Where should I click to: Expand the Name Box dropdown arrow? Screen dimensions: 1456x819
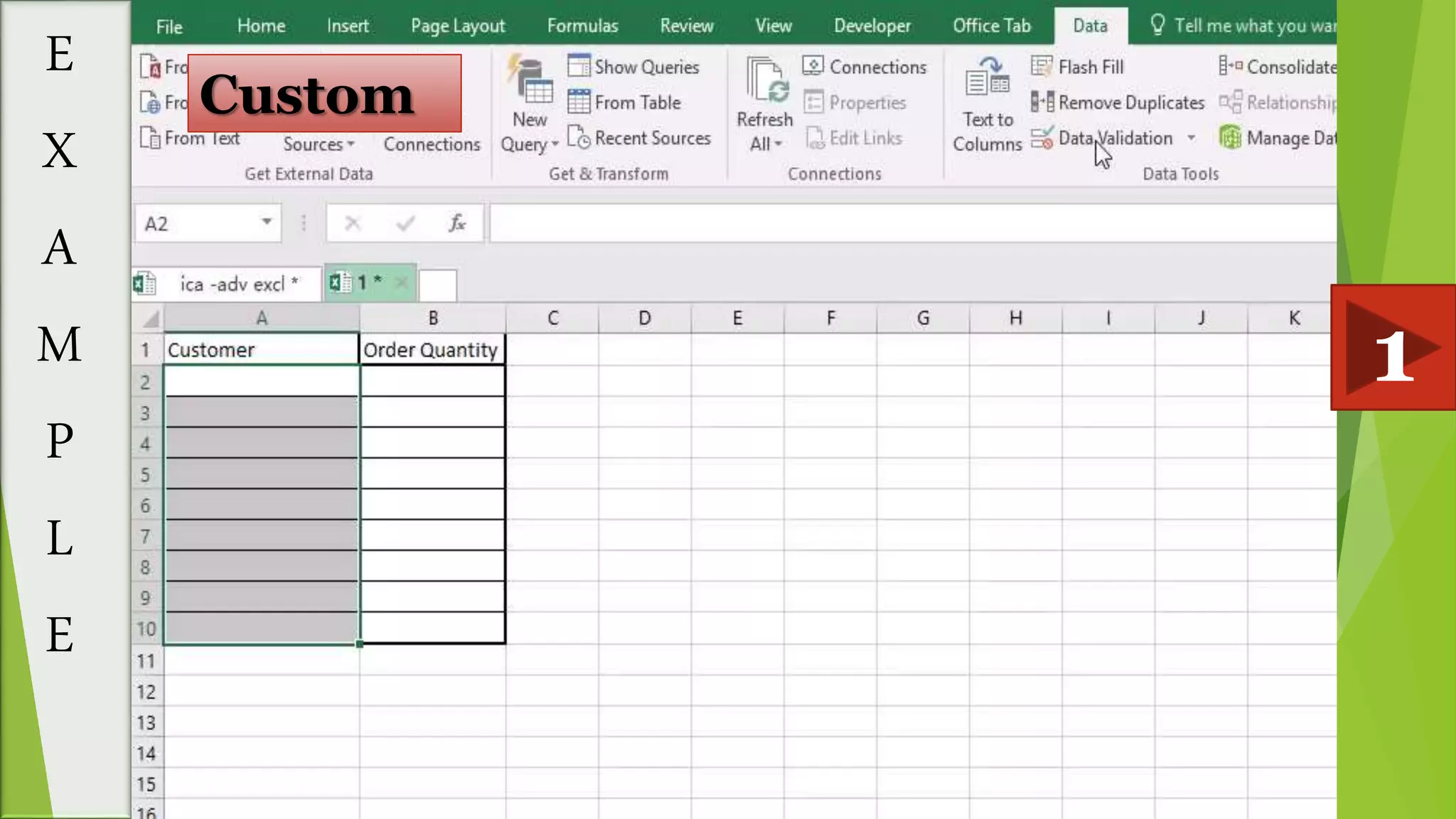coord(267,223)
